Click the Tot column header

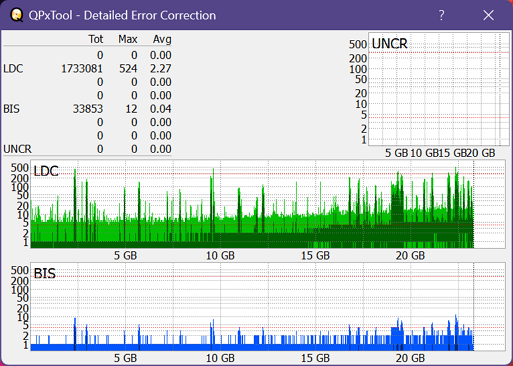coord(96,39)
